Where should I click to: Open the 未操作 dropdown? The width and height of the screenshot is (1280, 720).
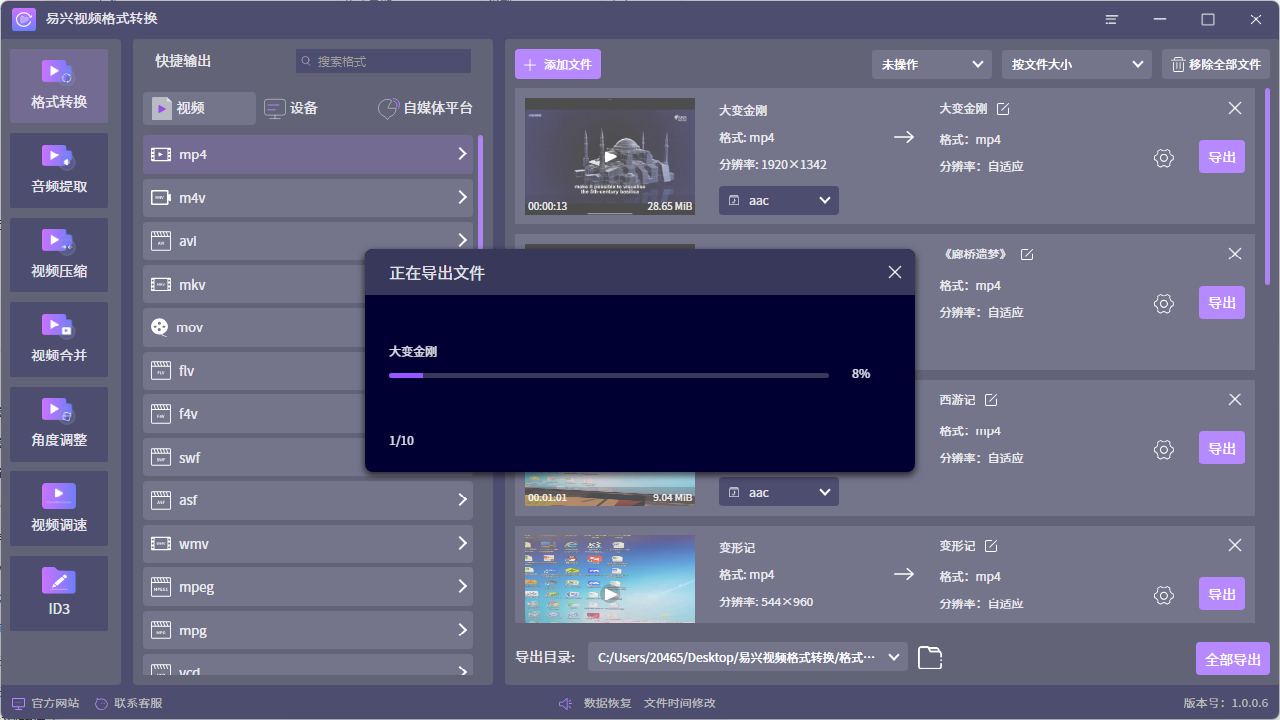[931, 64]
